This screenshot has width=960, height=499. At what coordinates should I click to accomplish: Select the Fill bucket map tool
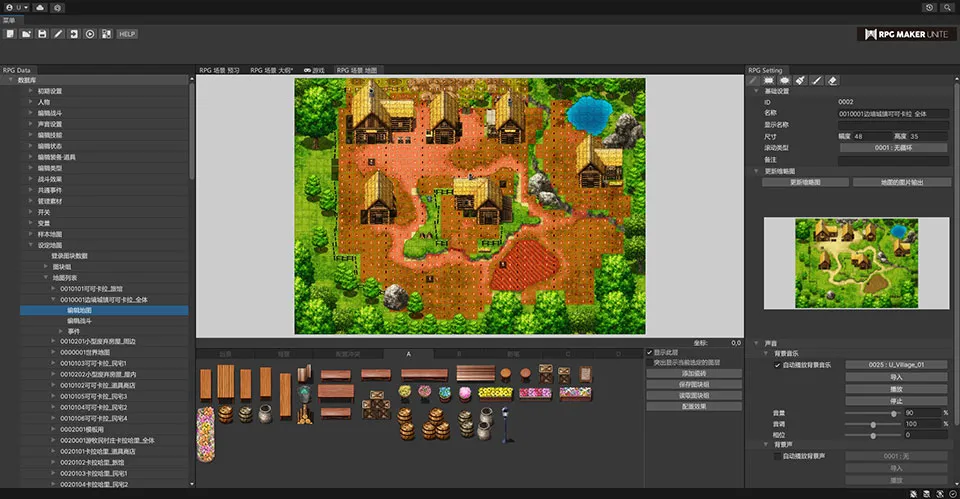801,80
